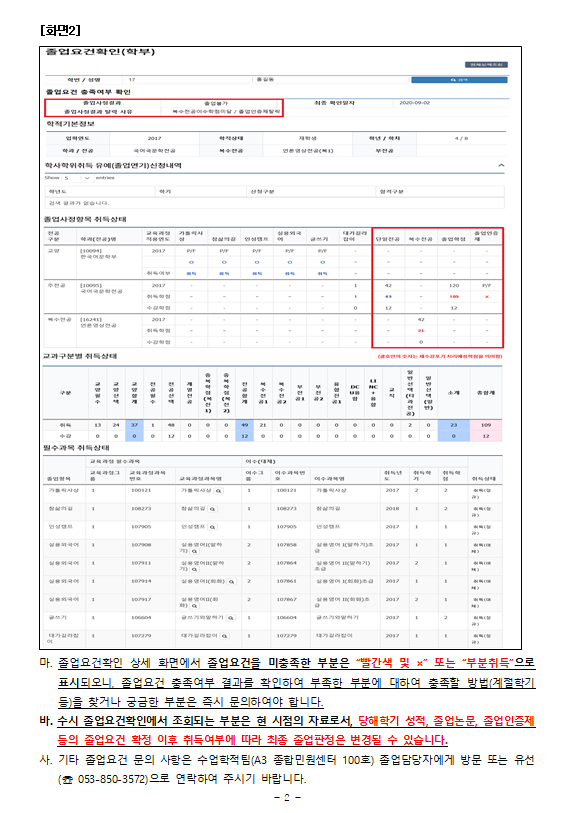Image resolution: width=573 pixels, height=813 pixels.
Task: Click the red × graduation certification mark
Action: point(486,297)
